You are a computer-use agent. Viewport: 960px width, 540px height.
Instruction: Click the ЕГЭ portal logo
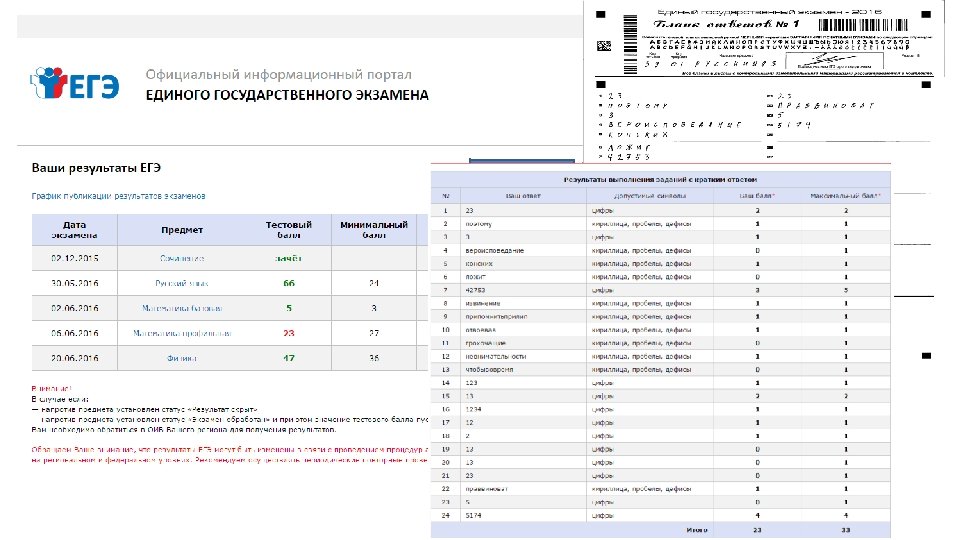(74, 83)
